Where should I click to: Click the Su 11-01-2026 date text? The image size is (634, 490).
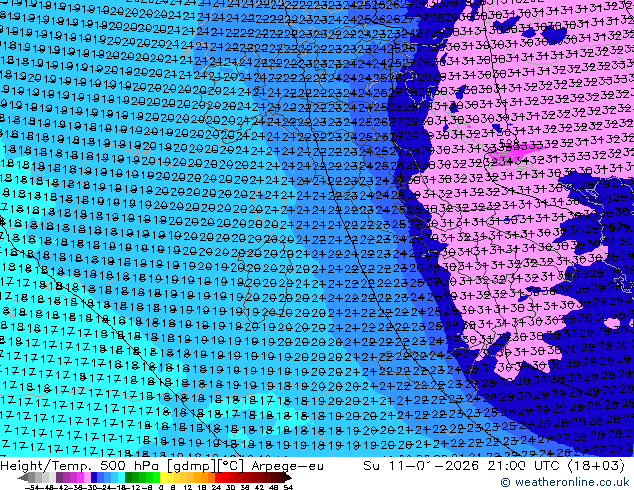[422, 466]
